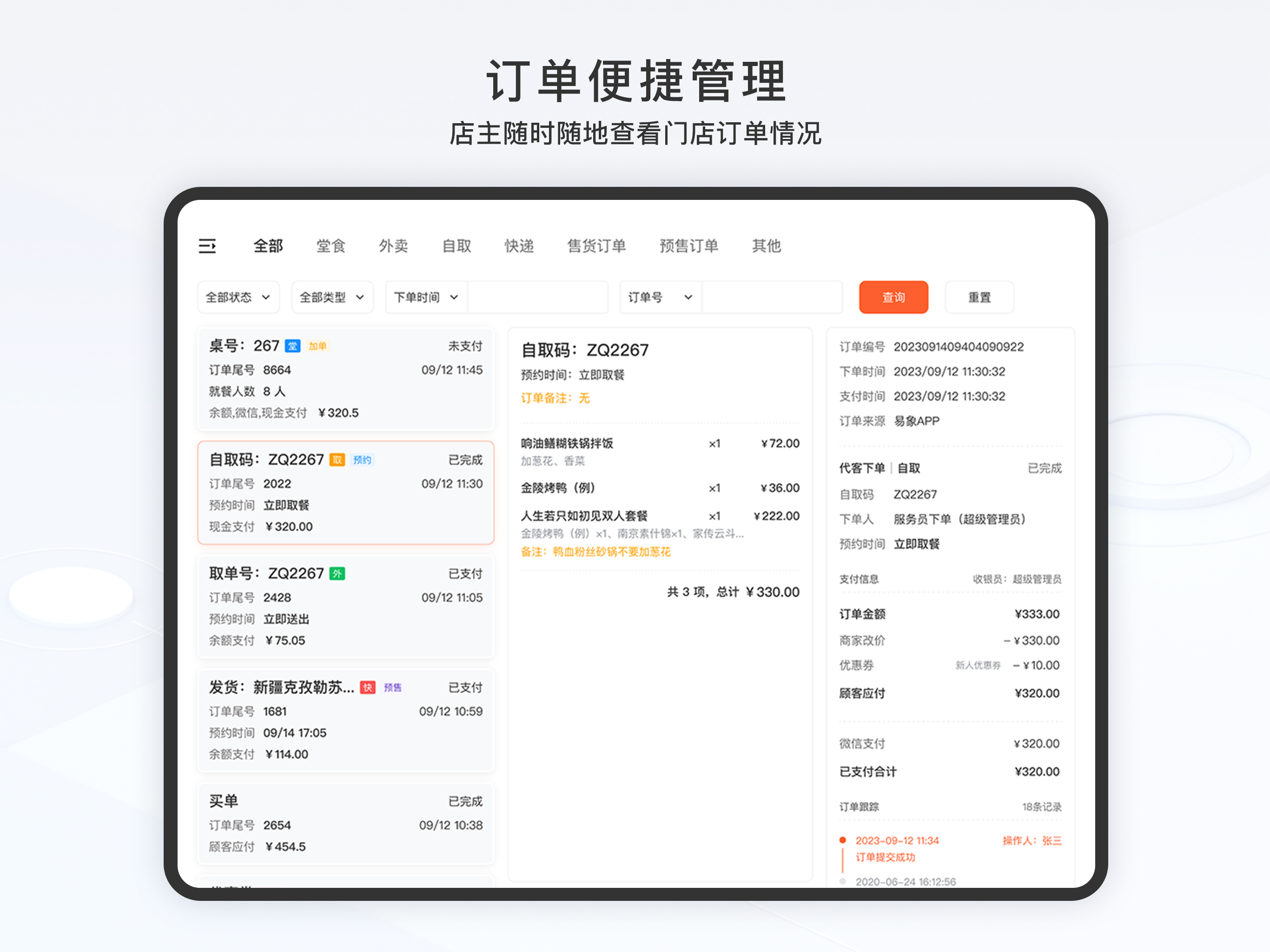
Task: Click the order number search input field
Action: pyautogui.click(x=772, y=297)
